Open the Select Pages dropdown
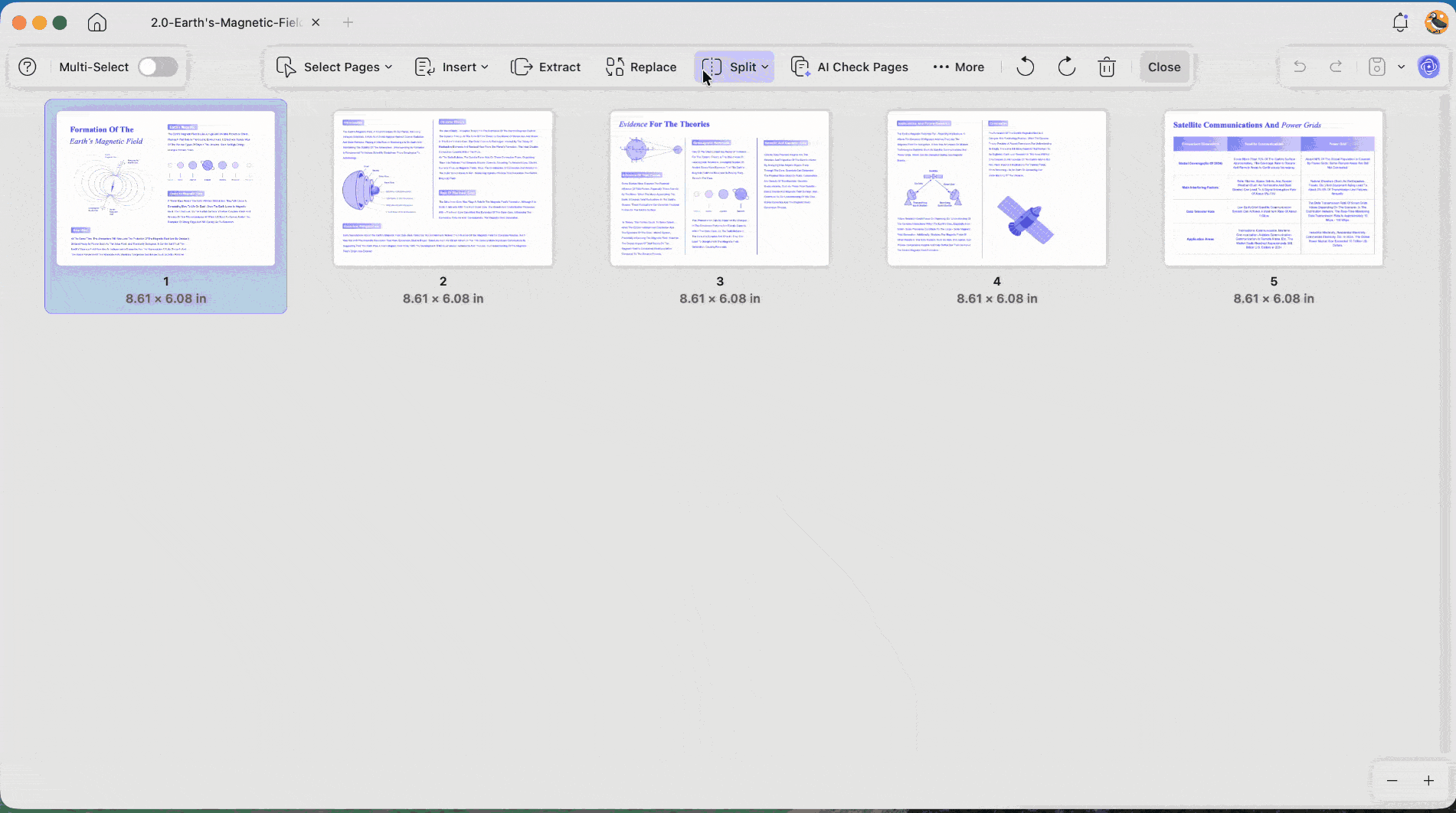Image resolution: width=1456 pixels, height=813 pixels. pyautogui.click(x=334, y=67)
